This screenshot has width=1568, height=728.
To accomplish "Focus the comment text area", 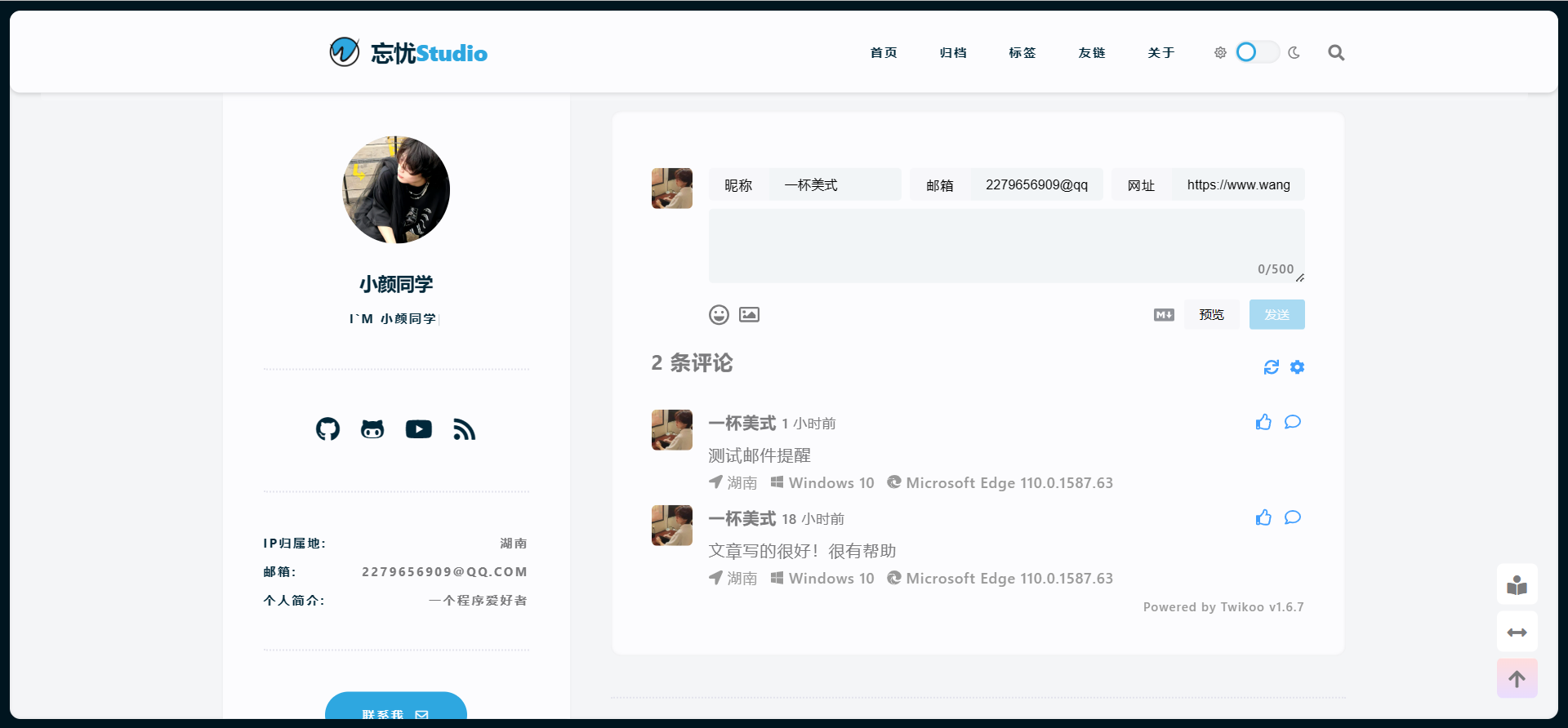I will point(1006,246).
